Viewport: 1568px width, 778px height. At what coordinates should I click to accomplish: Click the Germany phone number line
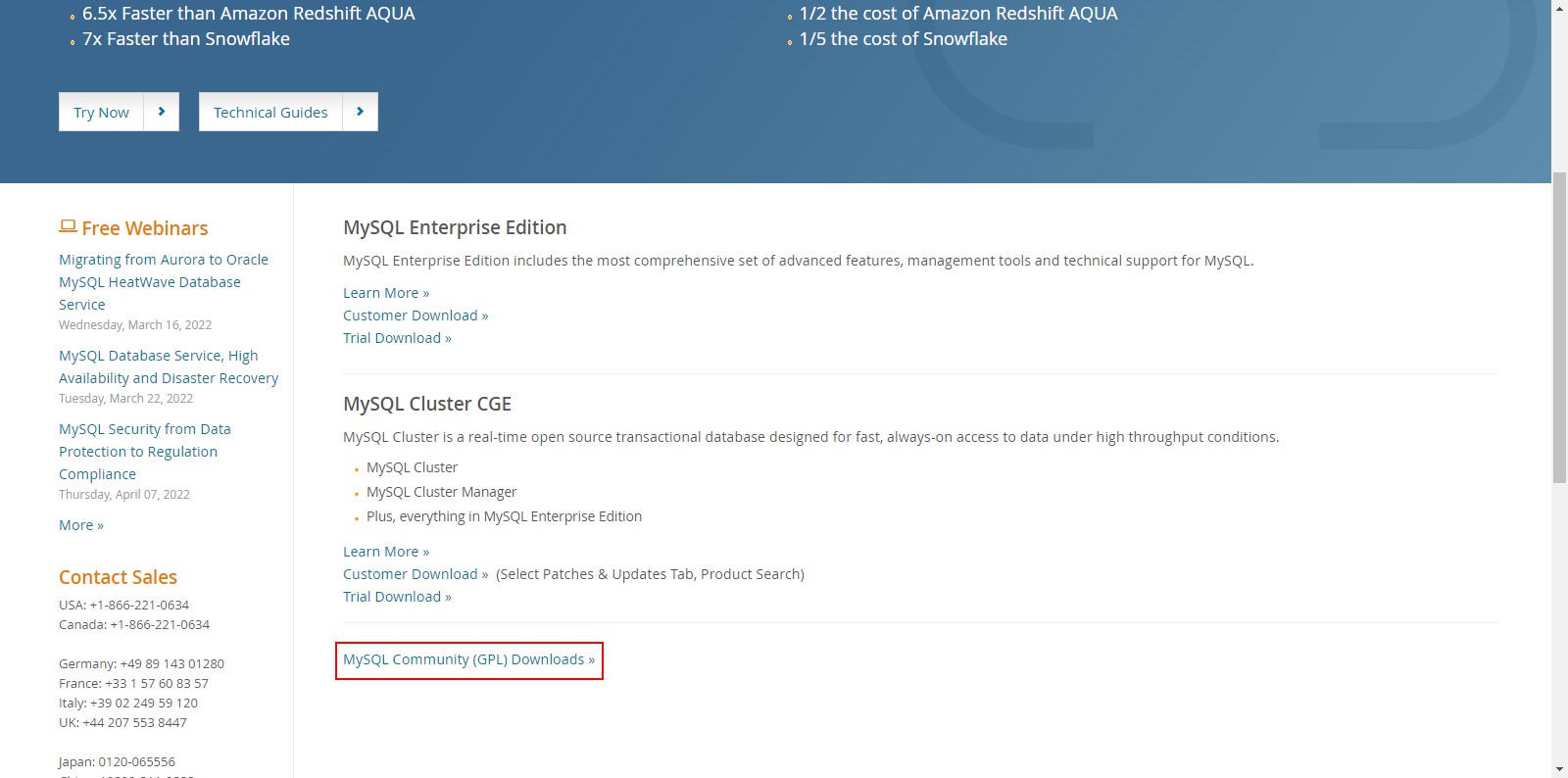click(141, 663)
